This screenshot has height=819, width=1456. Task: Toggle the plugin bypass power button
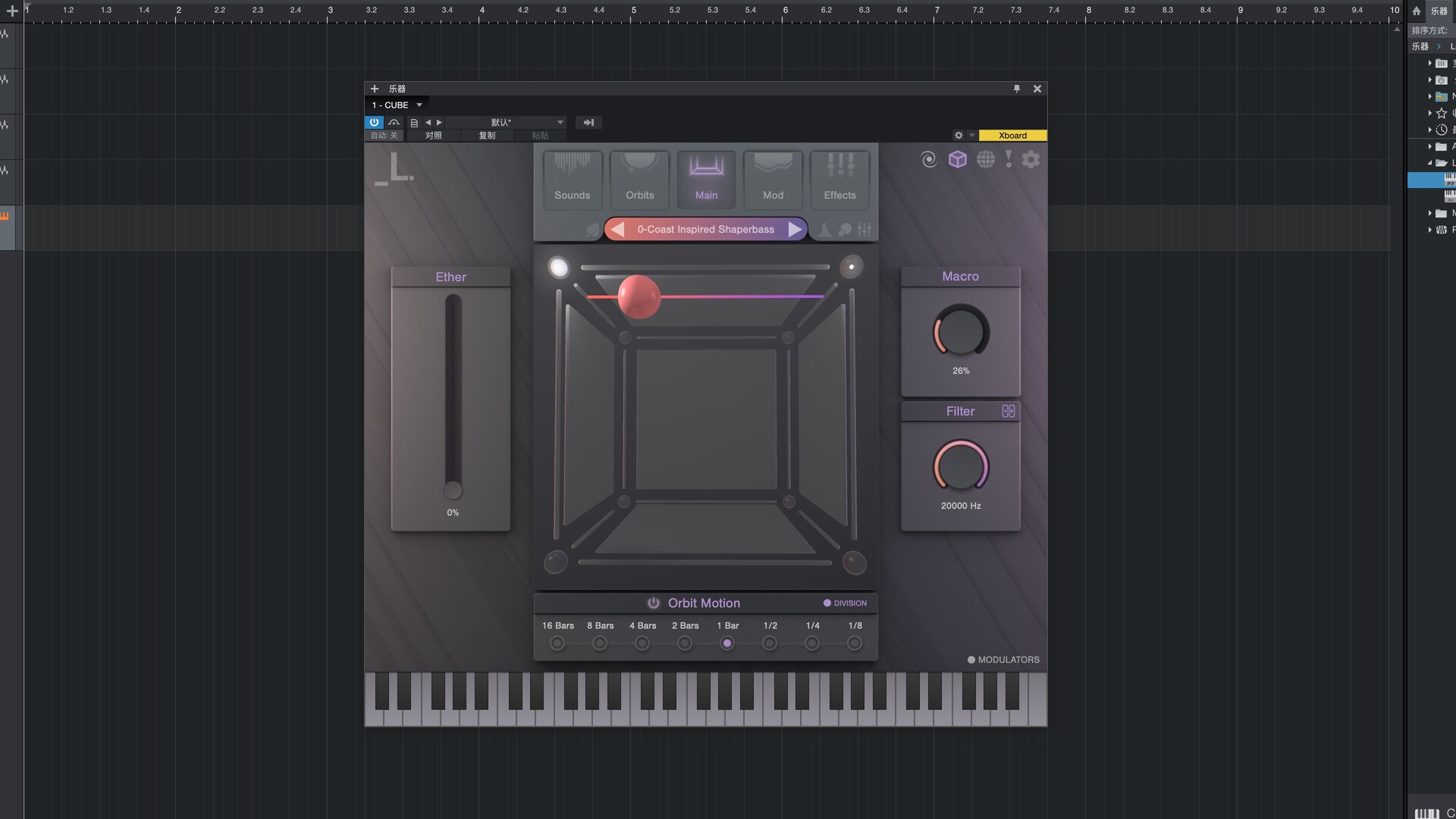[x=374, y=122]
